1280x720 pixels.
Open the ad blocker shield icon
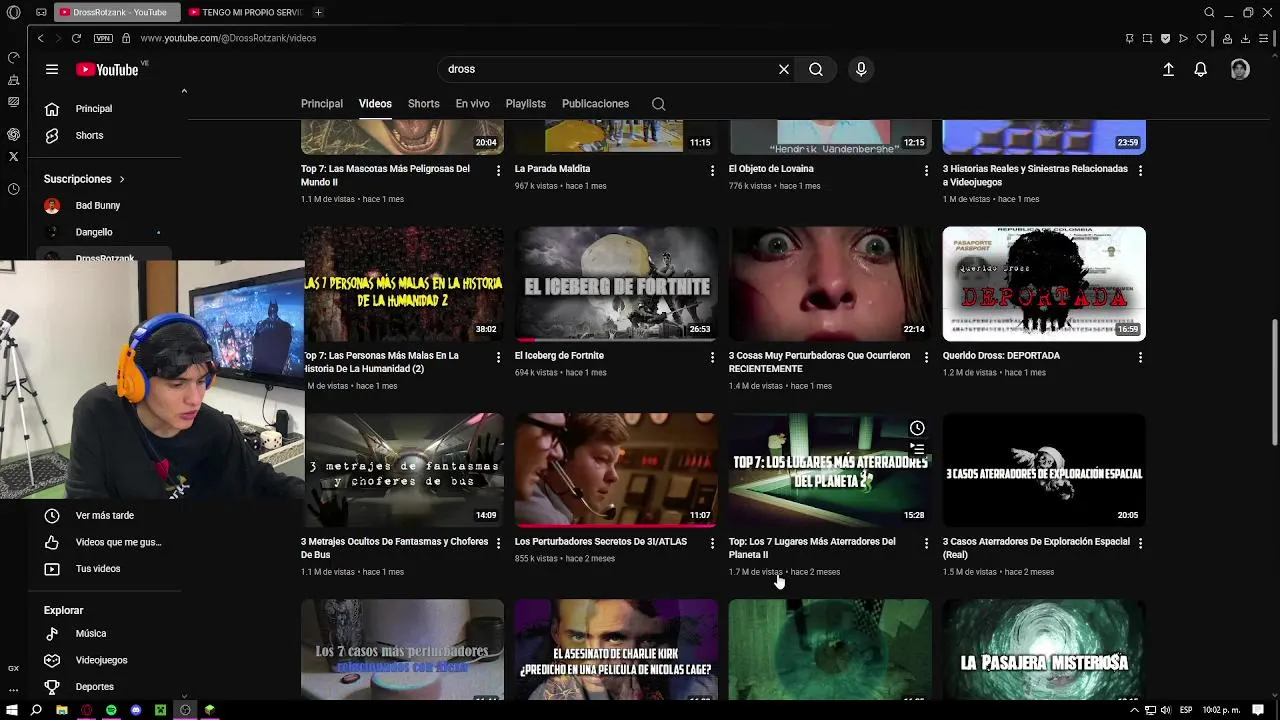click(1165, 38)
